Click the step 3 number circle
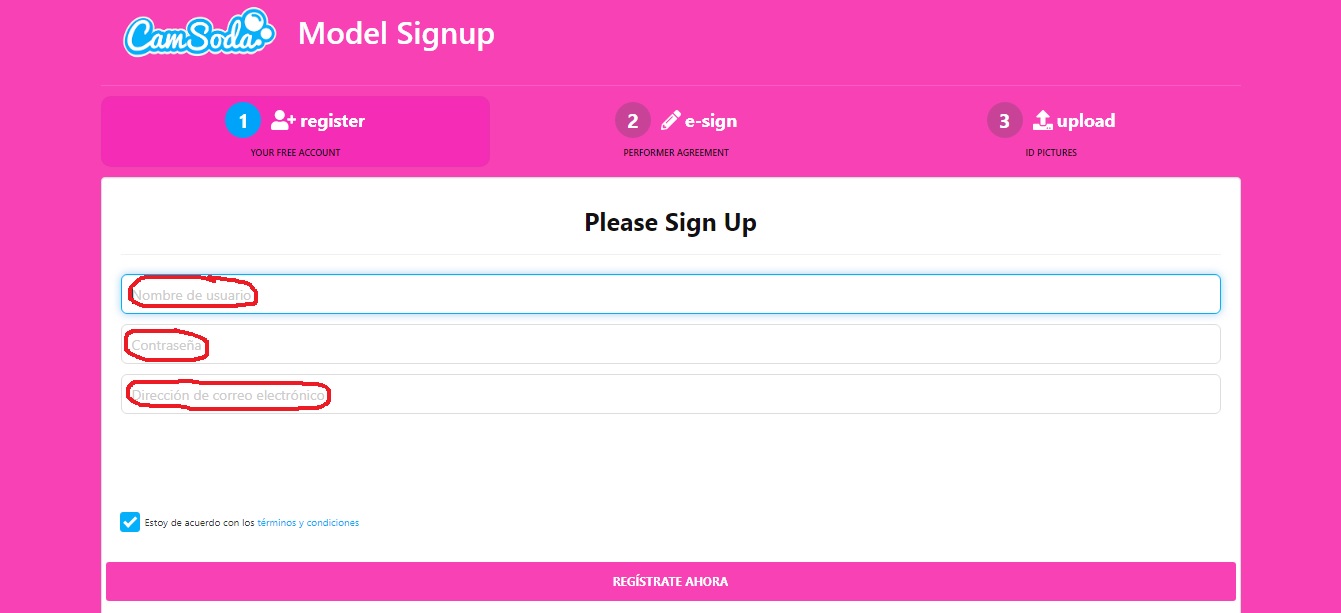The width and height of the screenshot is (1341, 613). pyautogui.click(x=1004, y=121)
